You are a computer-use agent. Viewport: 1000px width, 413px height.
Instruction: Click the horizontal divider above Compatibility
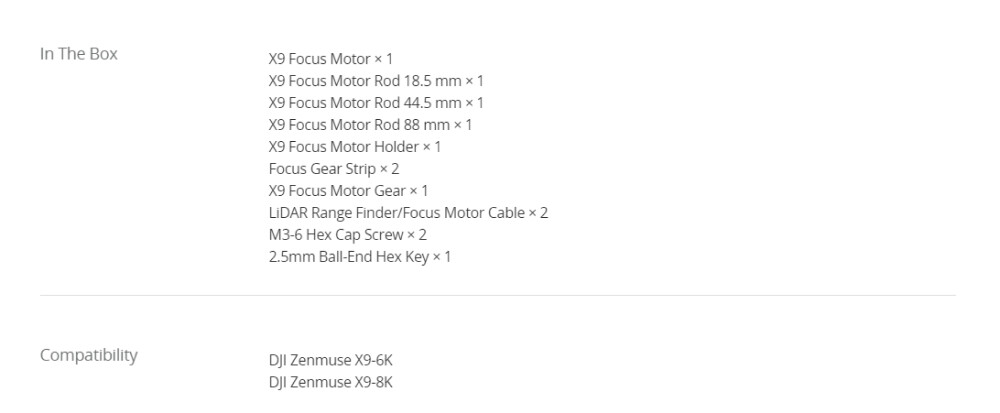[x=498, y=295]
